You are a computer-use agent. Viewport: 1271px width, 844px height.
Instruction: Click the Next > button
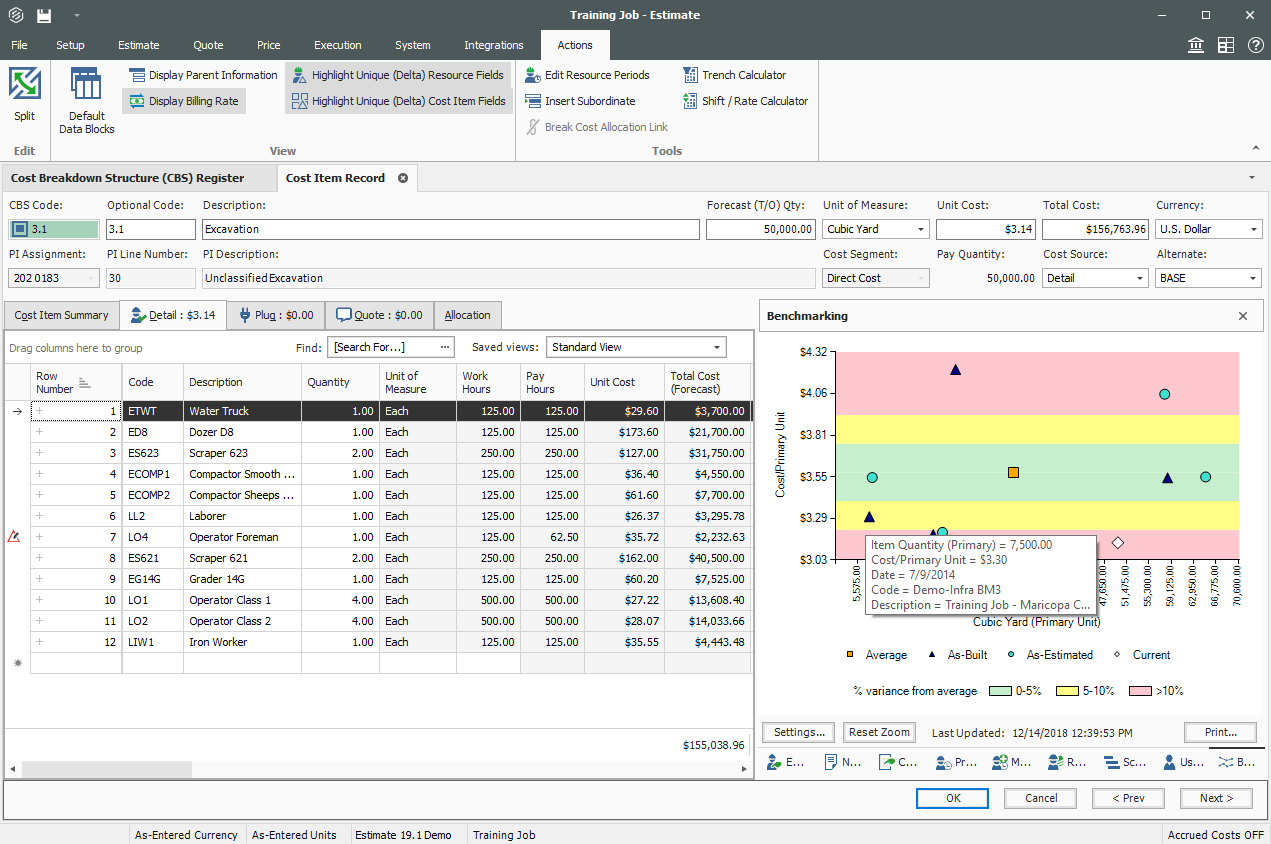pyautogui.click(x=1216, y=798)
